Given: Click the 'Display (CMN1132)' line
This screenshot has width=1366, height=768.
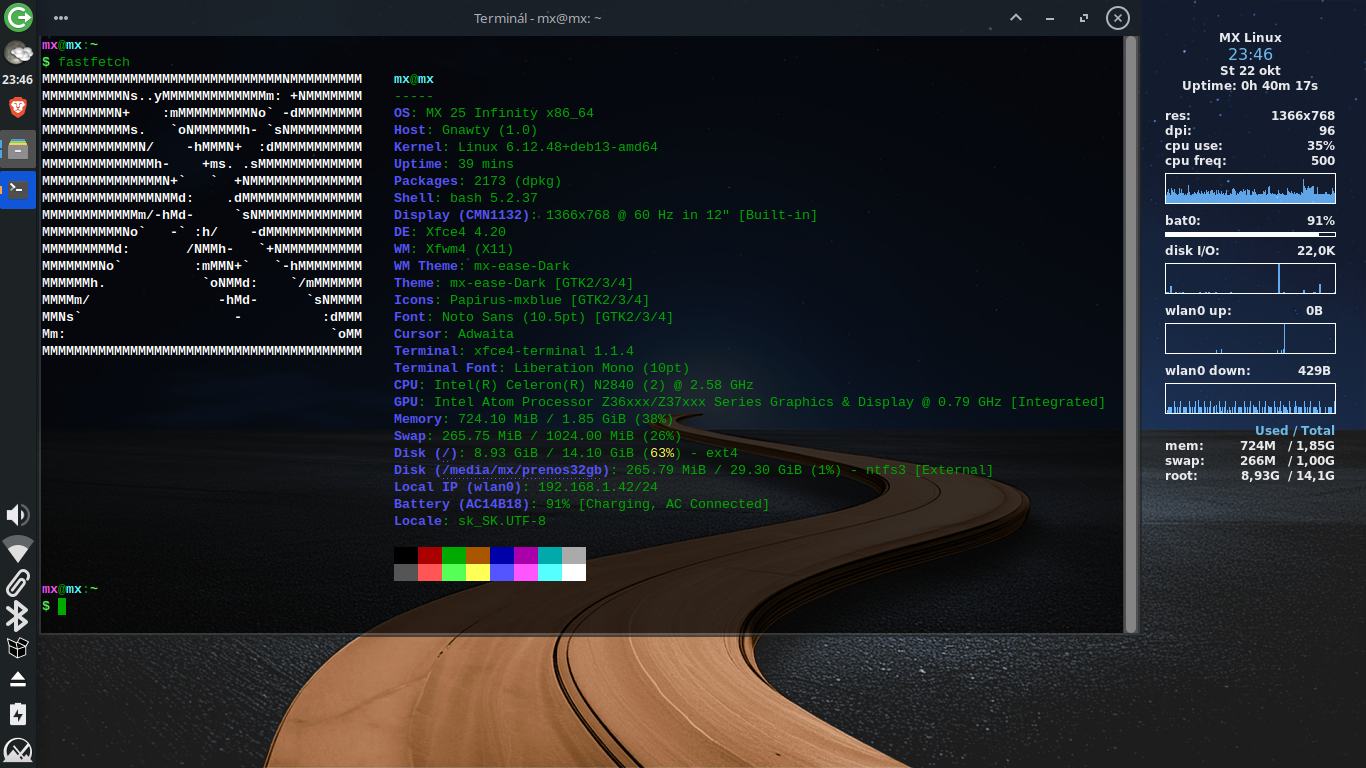Looking at the screenshot, I should 606,215.
